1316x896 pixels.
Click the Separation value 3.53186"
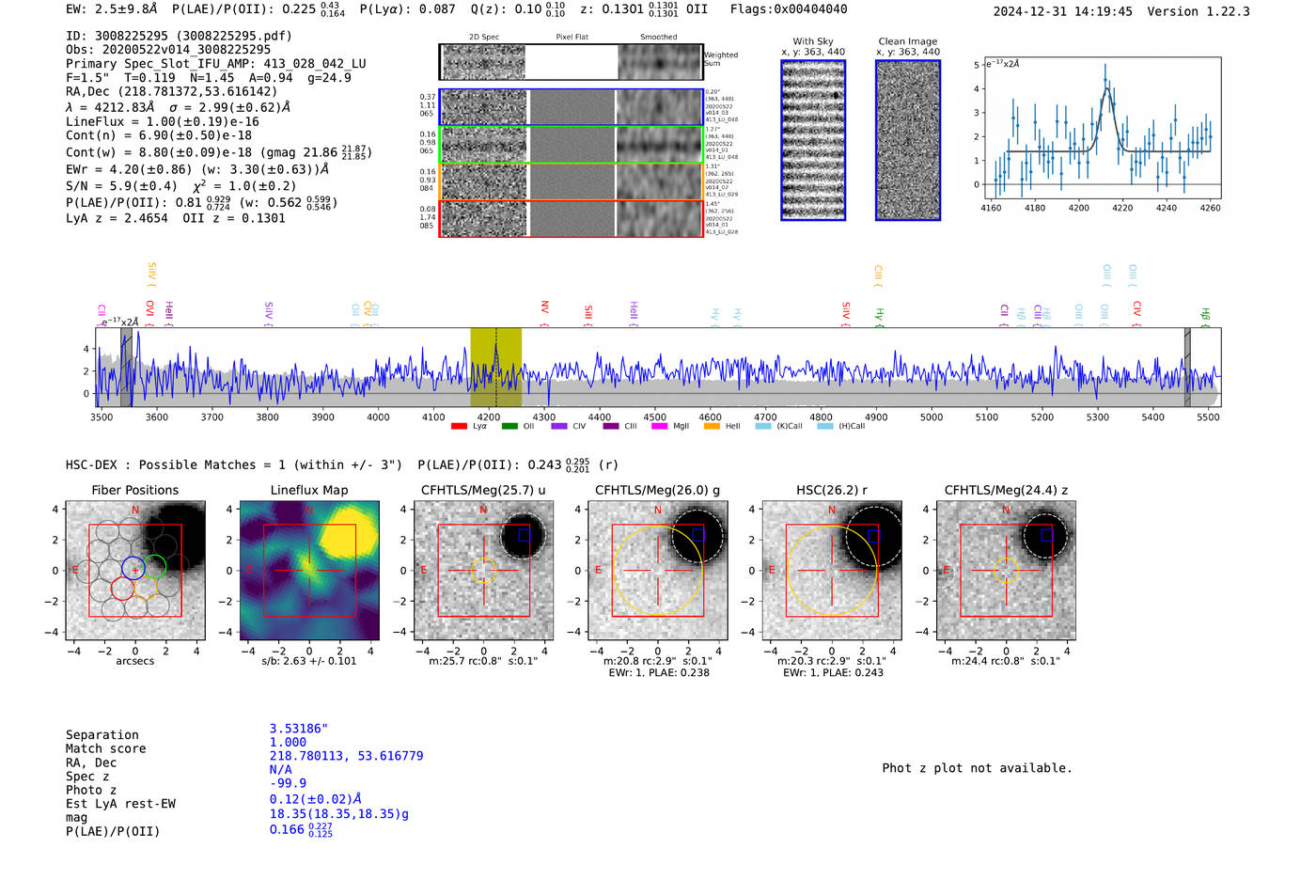click(299, 729)
